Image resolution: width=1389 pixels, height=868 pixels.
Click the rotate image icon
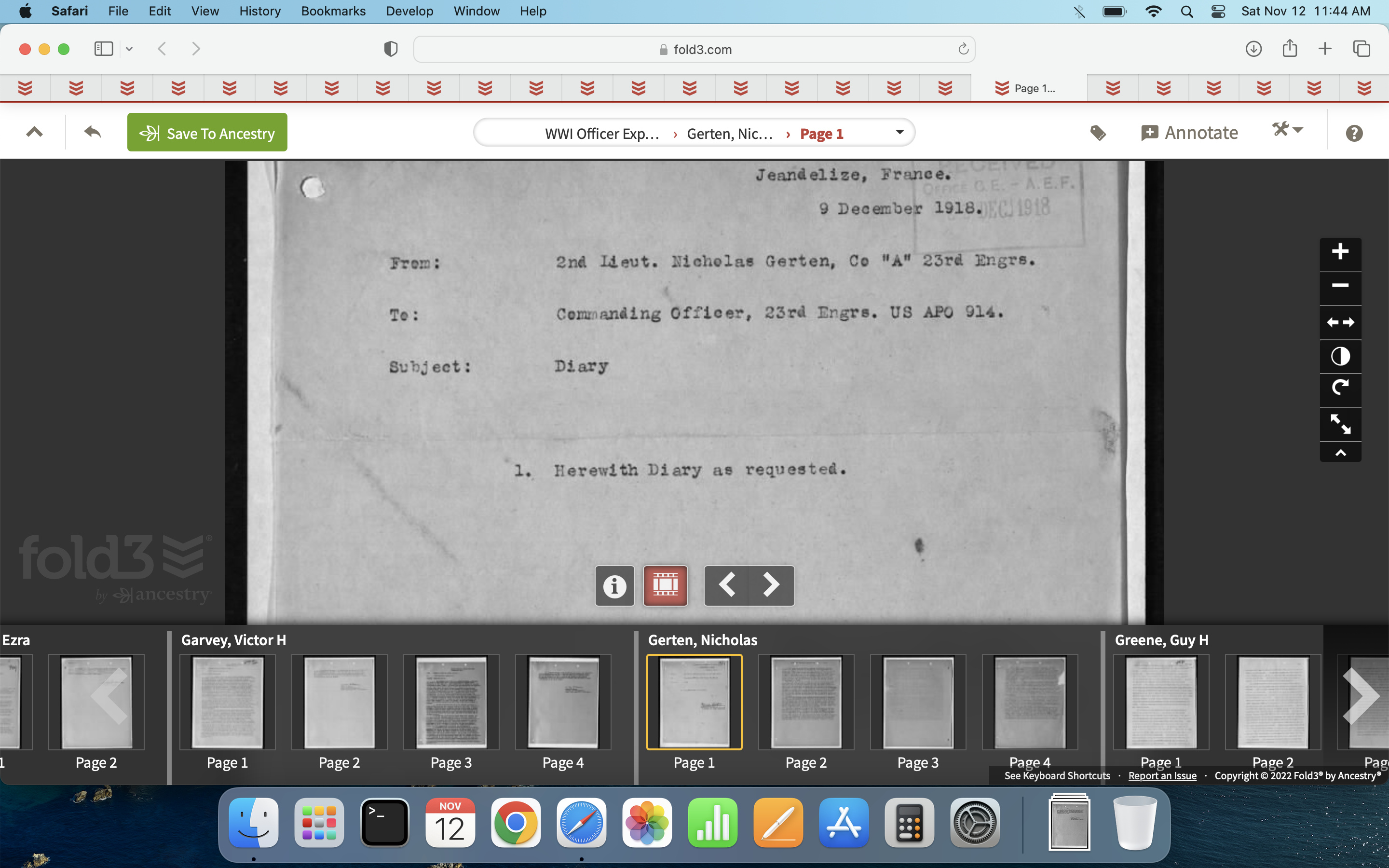1340,388
